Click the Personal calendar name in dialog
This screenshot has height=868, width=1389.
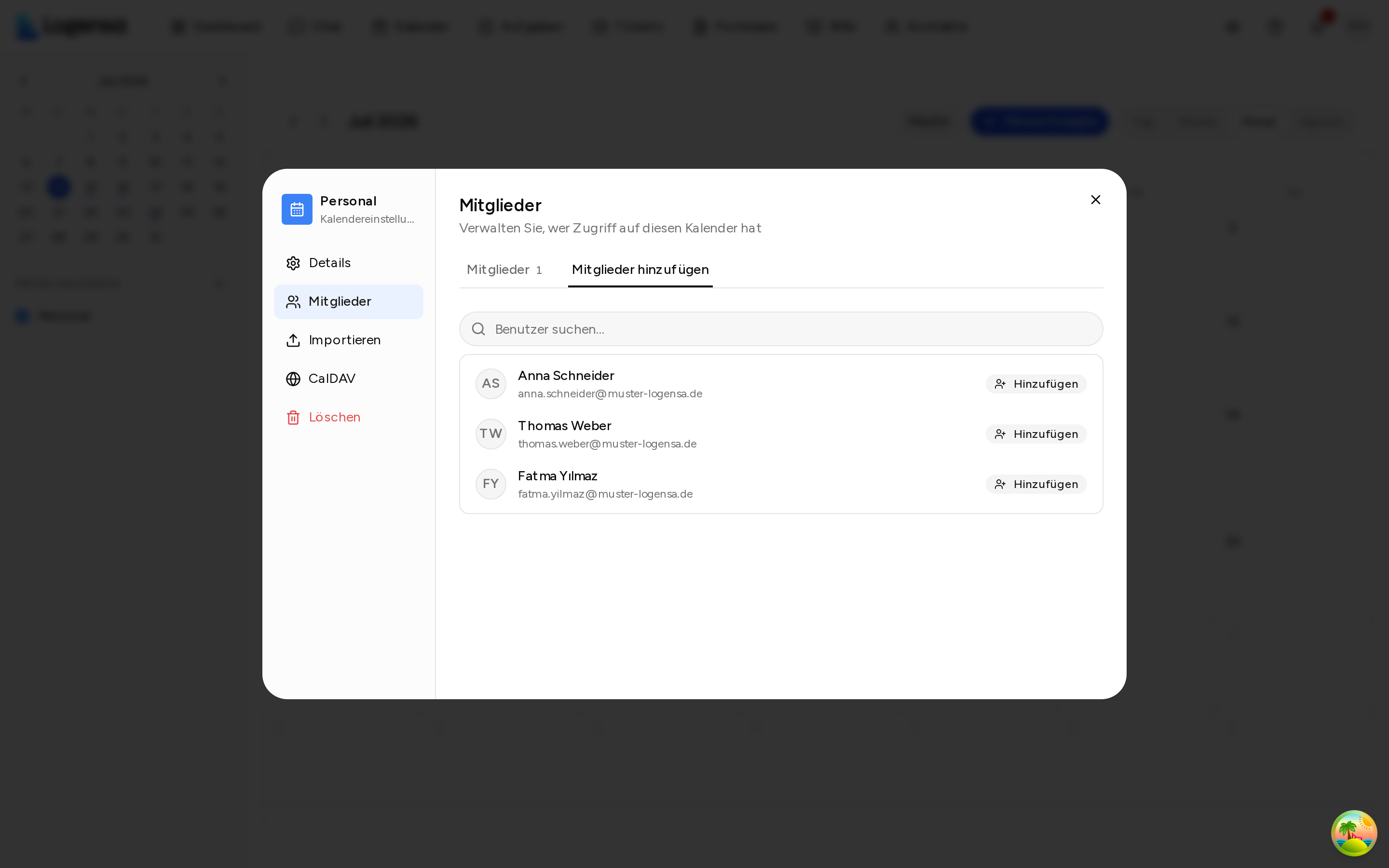tap(348, 201)
